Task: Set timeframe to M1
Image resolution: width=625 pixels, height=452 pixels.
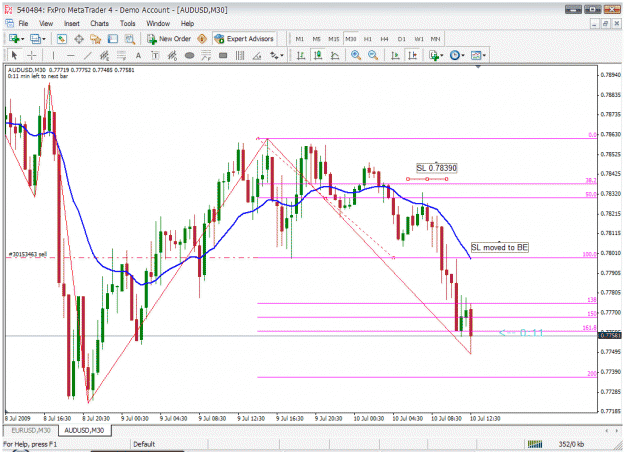Action: (x=299, y=39)
